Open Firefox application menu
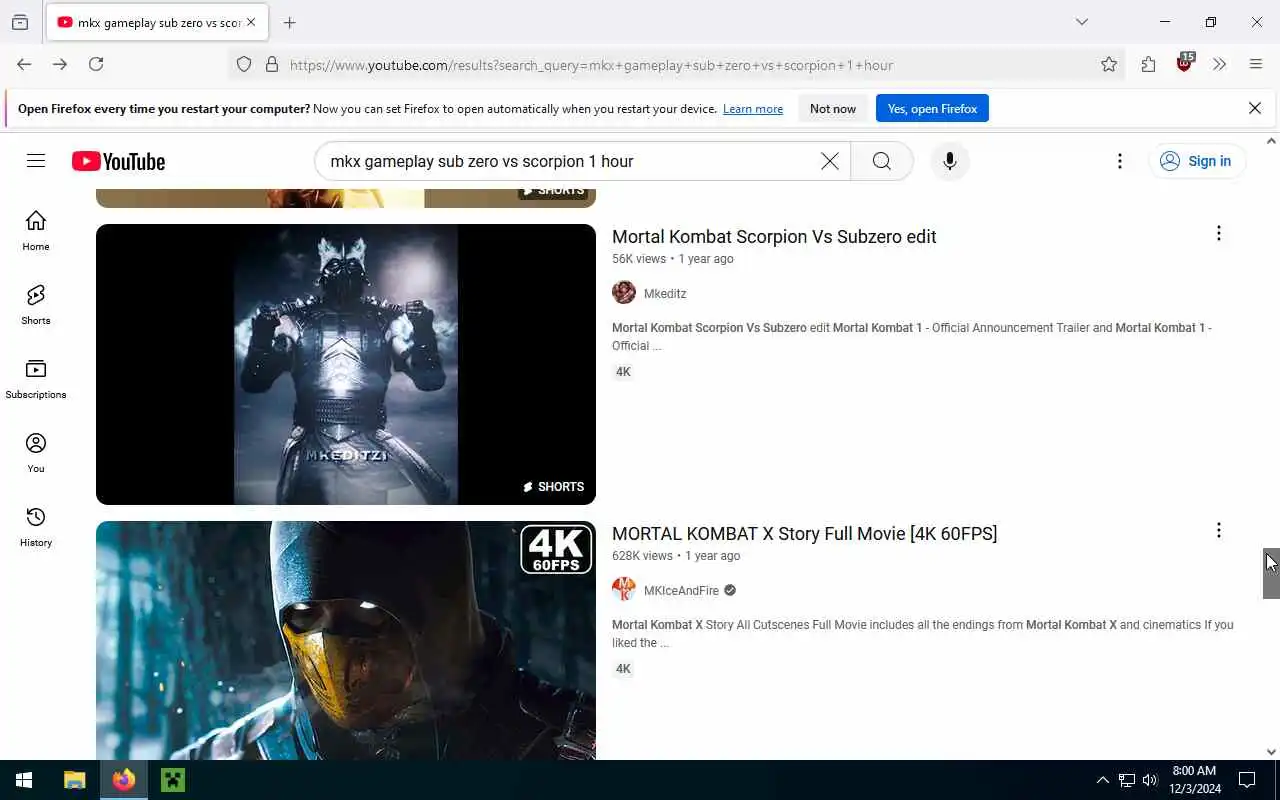Viewport: 1280px width, 800px height. [x=1256, y=64]
